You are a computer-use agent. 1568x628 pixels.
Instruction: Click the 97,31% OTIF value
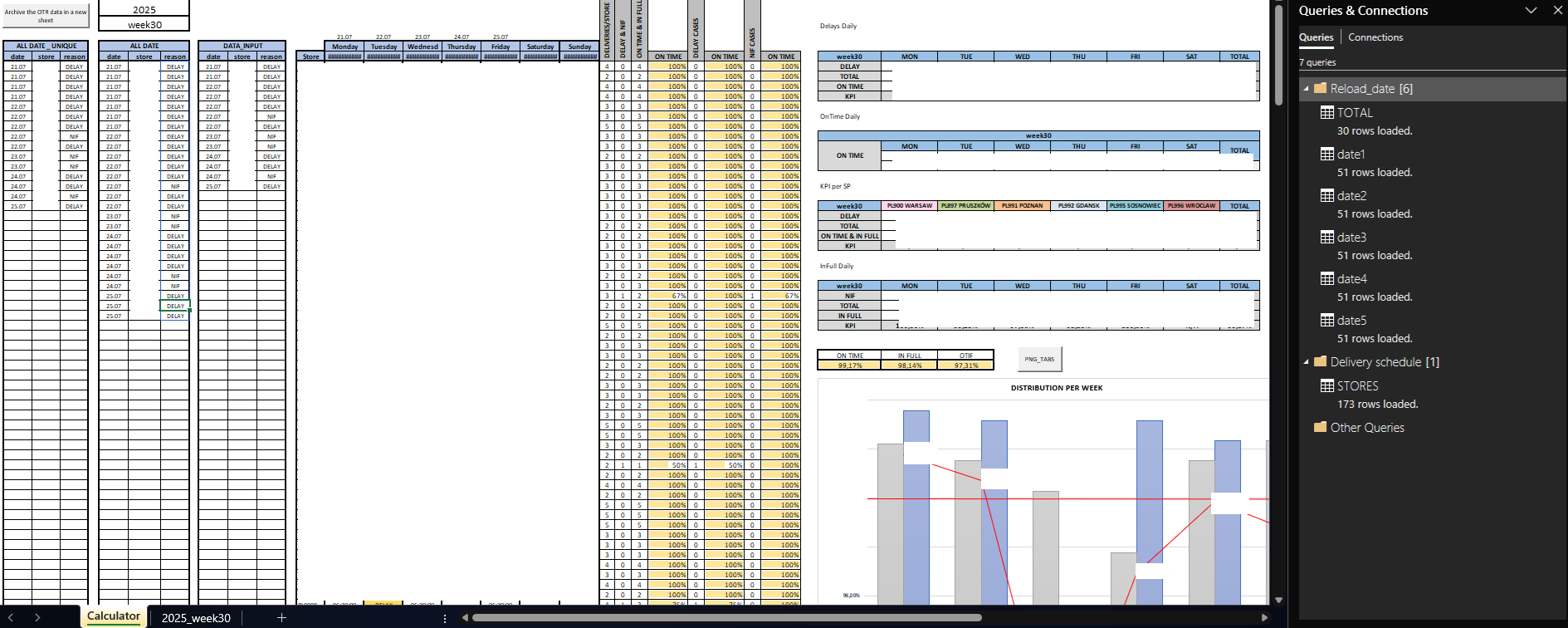[965, 366]
